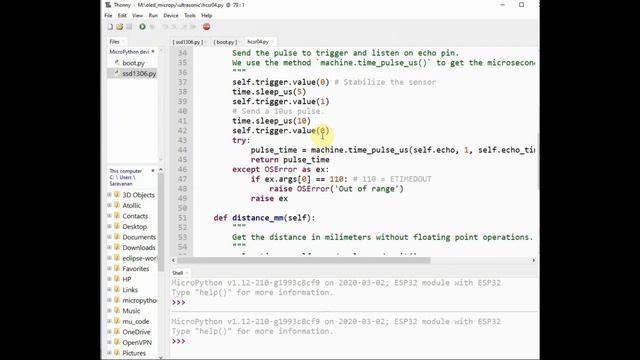Click the Documents folder icon
Screen dimensions: 640x360
[x=117, y=237]
